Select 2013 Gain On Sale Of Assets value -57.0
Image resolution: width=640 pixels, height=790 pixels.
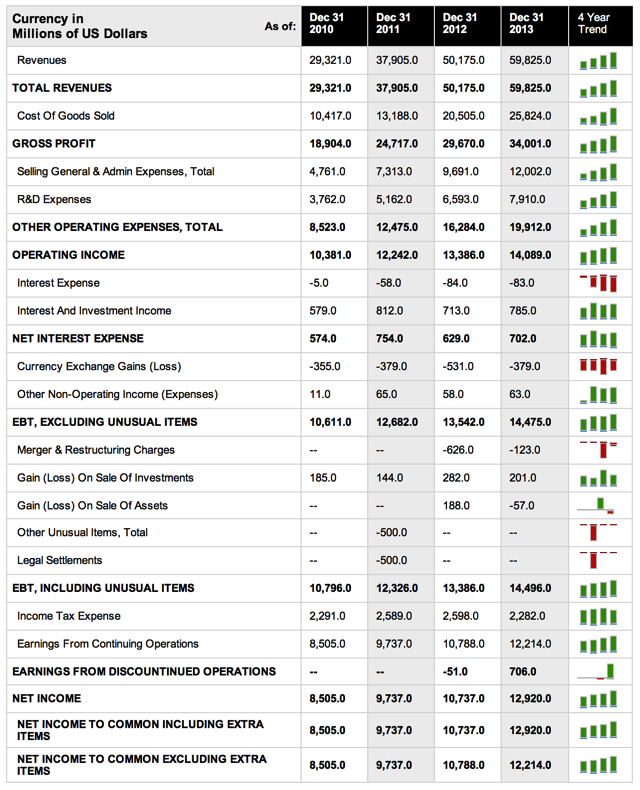[x=522, y=505]
